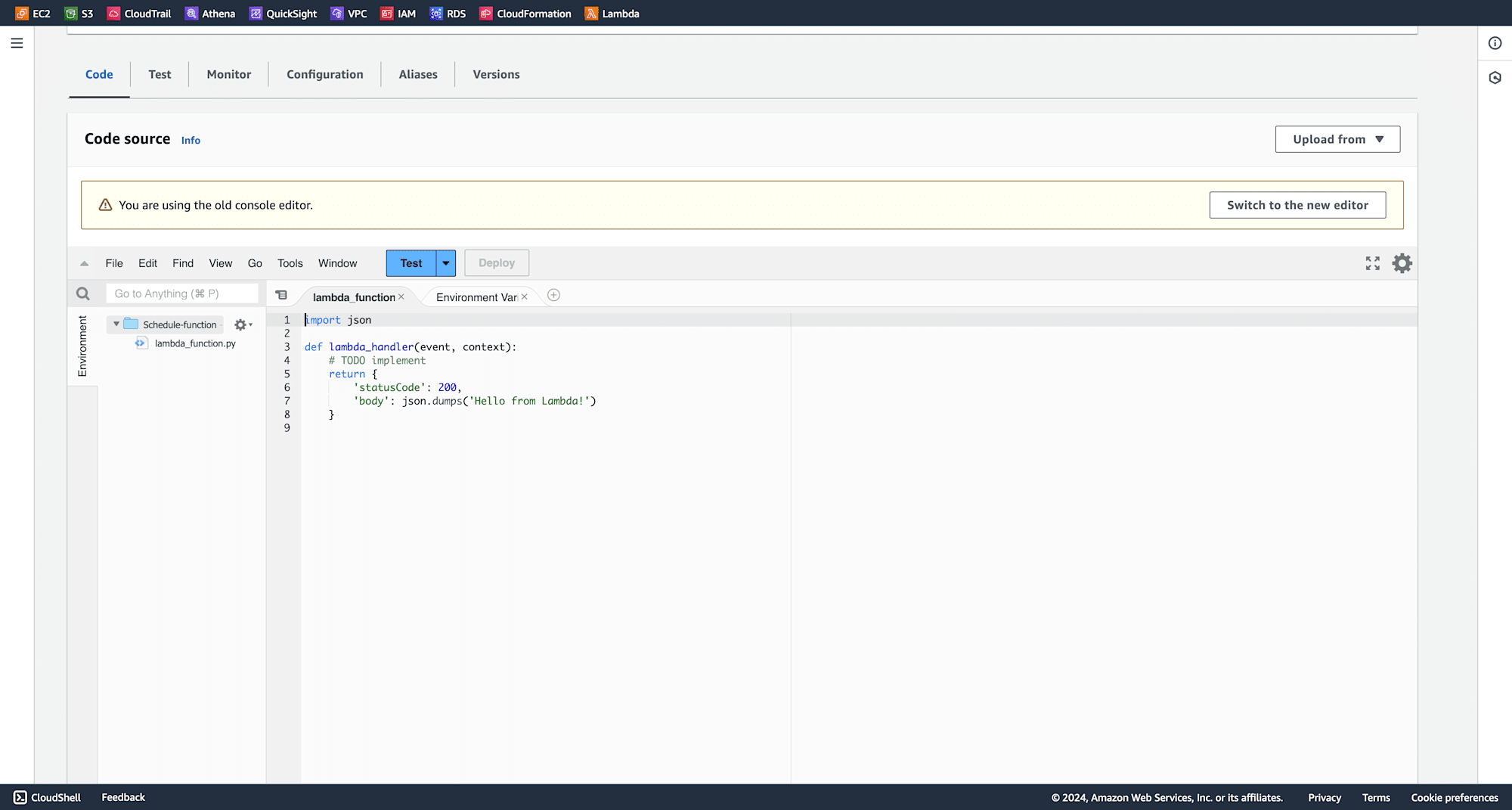Open the VPC service shortcut
The image size is (1512, 810).
click(x=349, y=14)
